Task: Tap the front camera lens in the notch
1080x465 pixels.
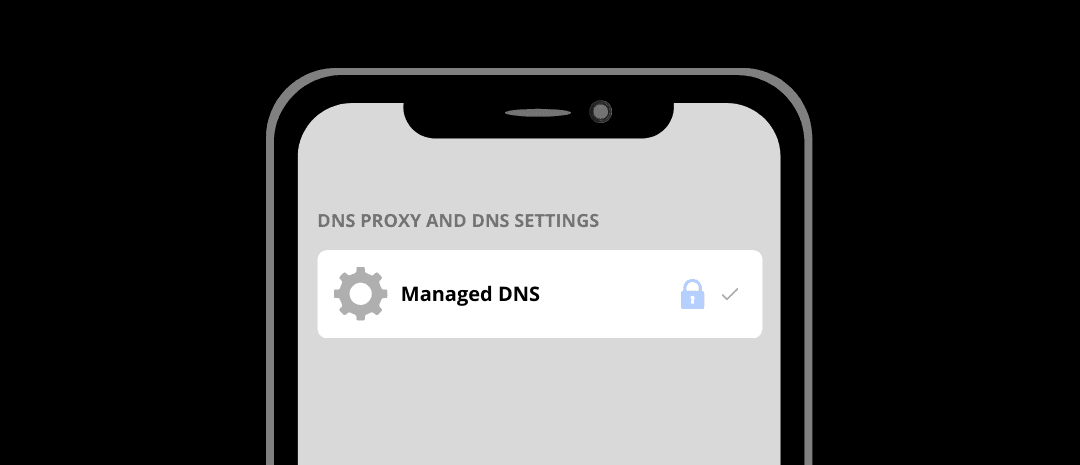Action: (601, 112)
